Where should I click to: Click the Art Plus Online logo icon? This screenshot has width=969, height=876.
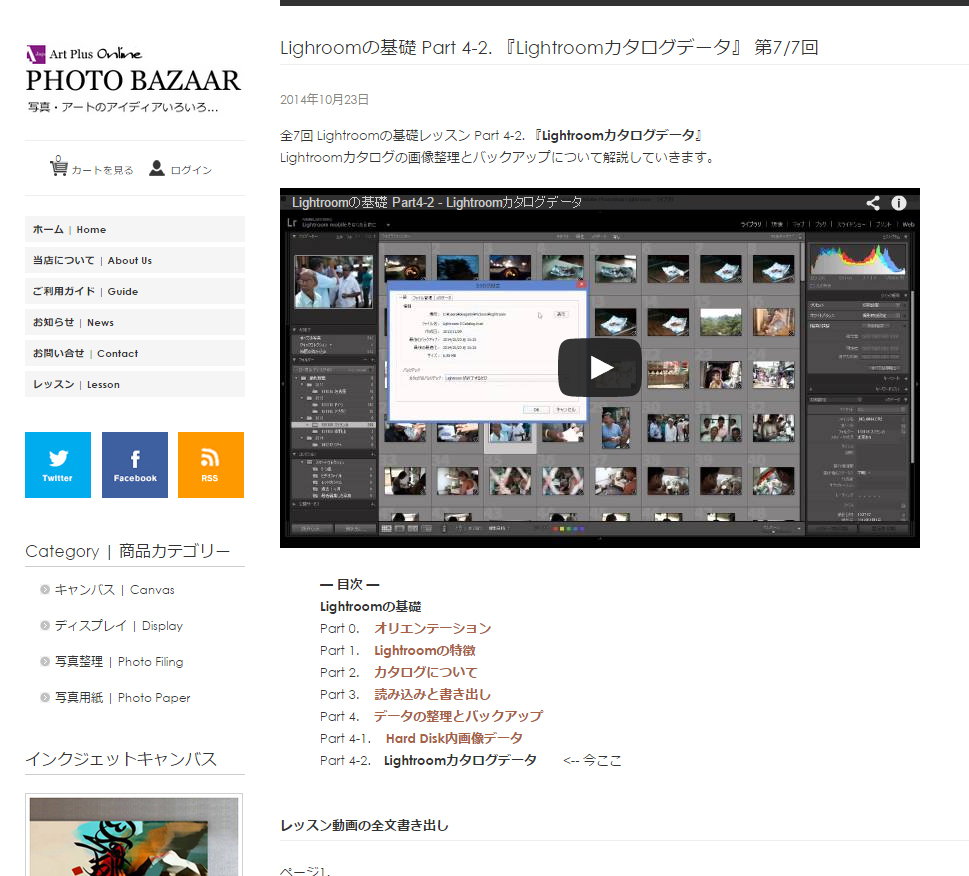coord(36,54)
